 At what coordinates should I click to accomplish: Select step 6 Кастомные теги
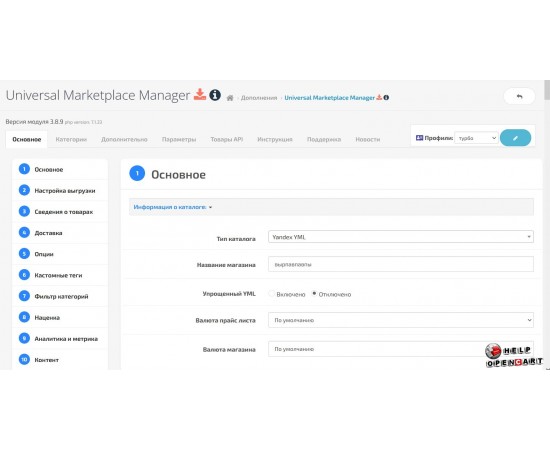pyautogui.click(x=60, y=275)
